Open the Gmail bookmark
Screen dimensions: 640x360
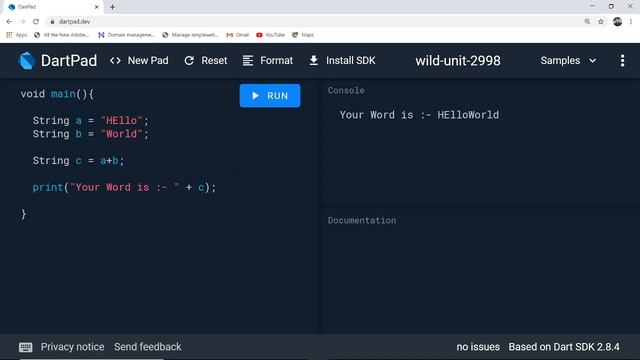pos(238,35)
